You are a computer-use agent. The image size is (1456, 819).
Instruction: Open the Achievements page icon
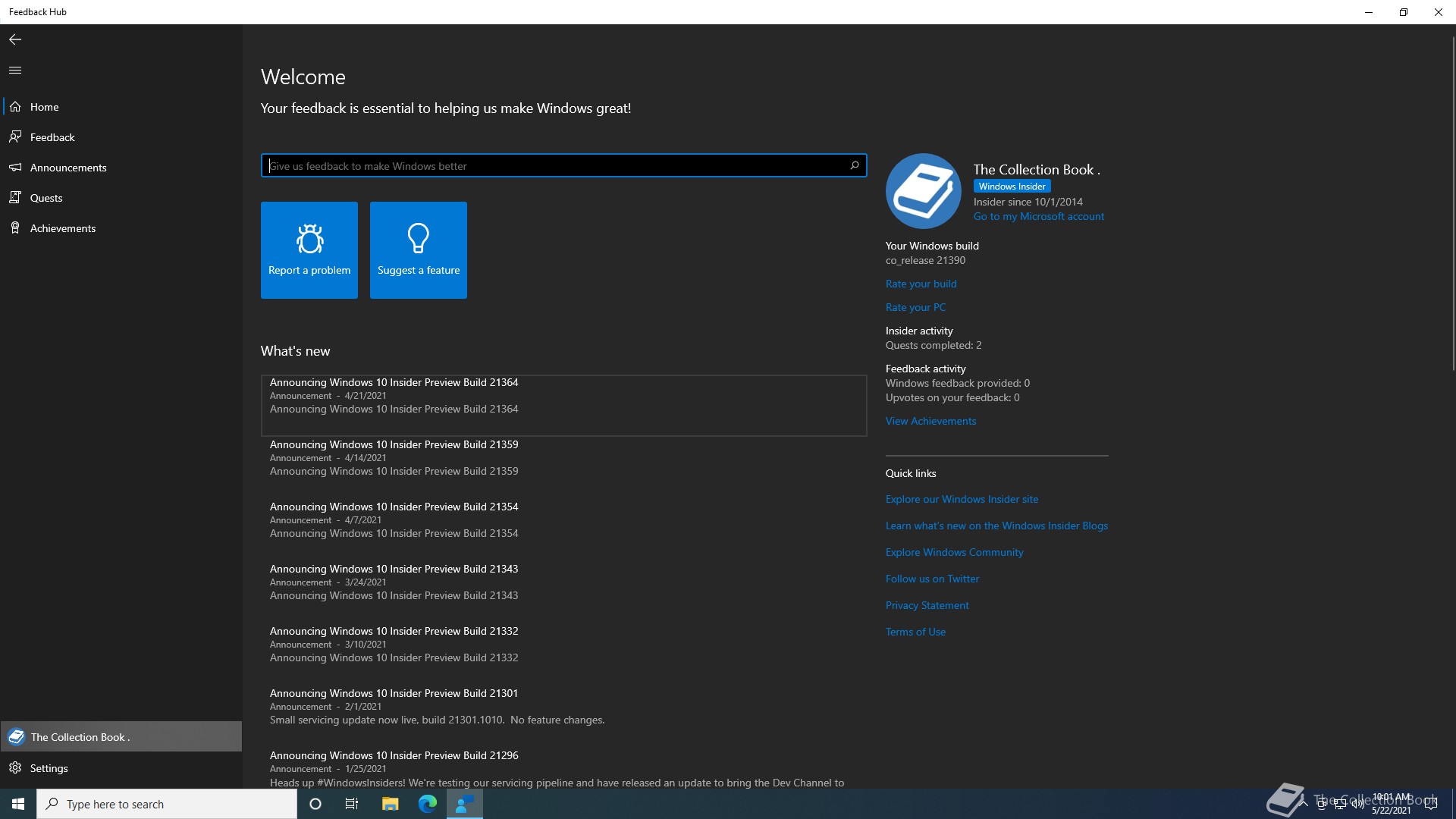(15, 228)
